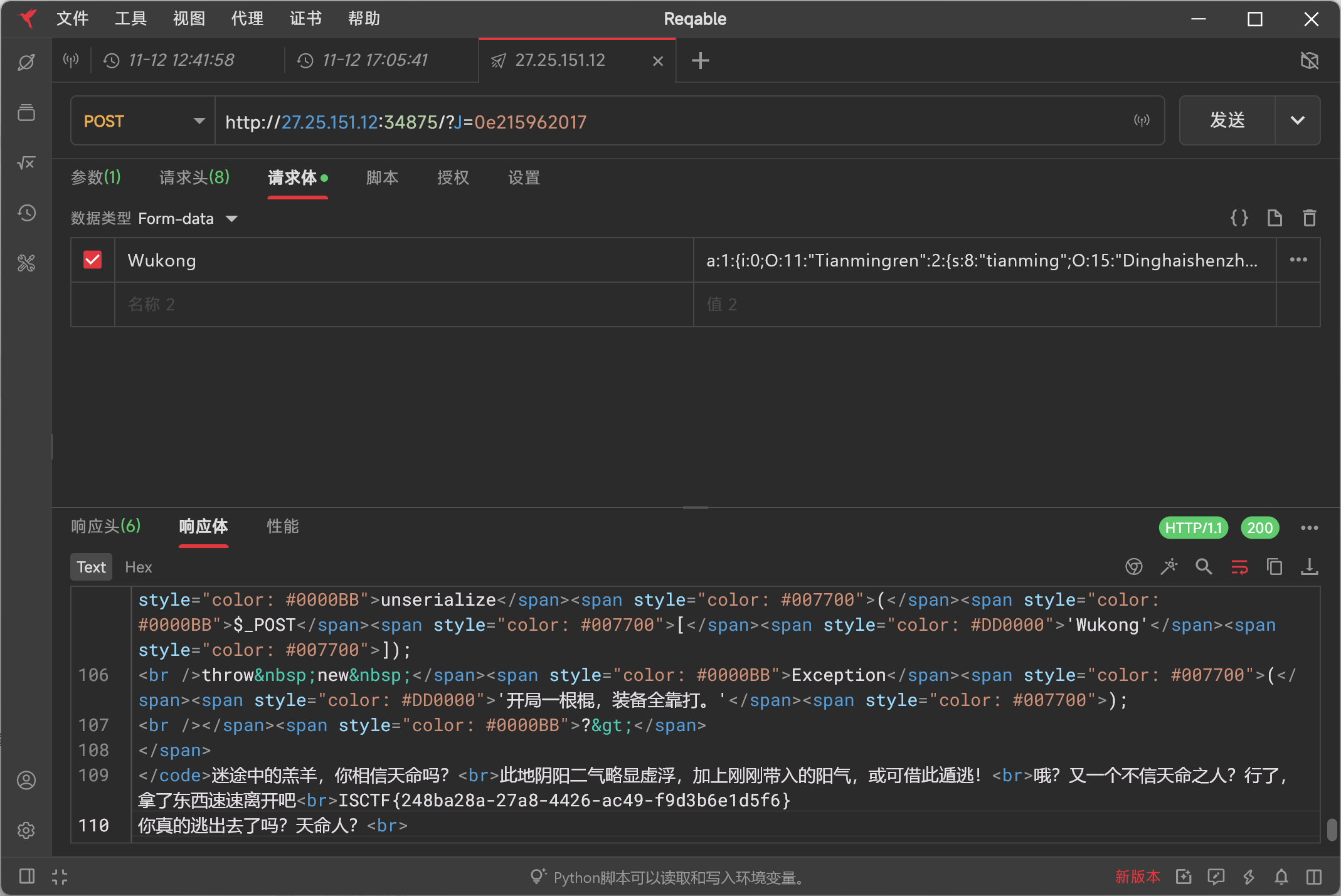Click the tools scissors icon in sidebar
This screenshot has height=896, width=1341.
click(26, 263)
